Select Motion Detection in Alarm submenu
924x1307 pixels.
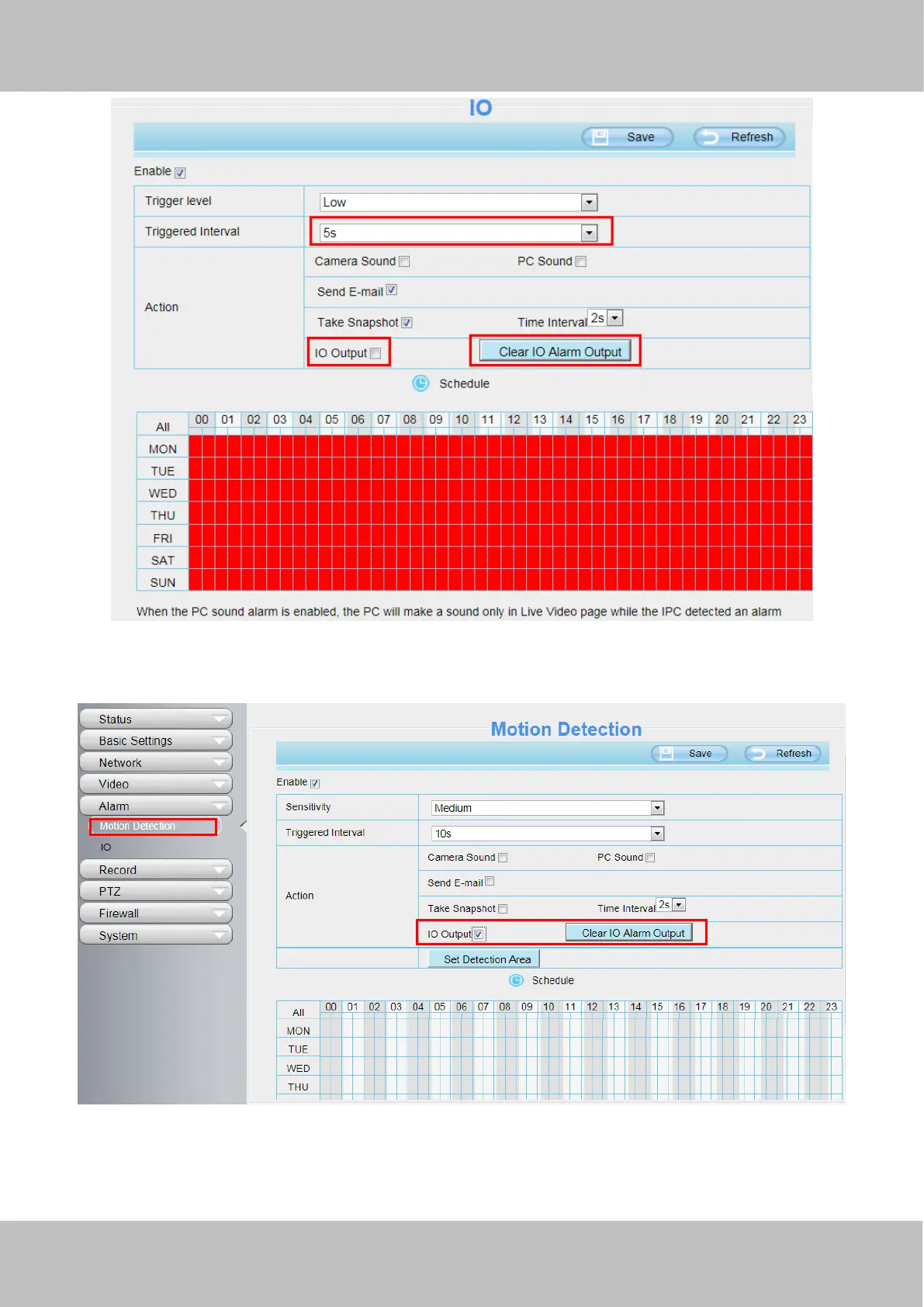(x=153, y=827)
